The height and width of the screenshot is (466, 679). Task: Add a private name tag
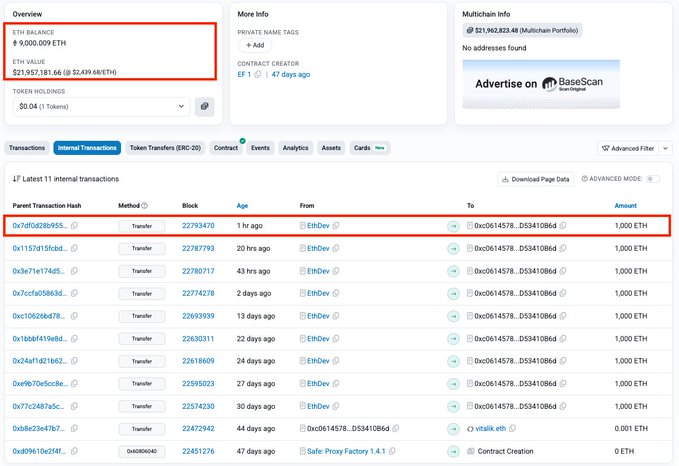(254, 45)
